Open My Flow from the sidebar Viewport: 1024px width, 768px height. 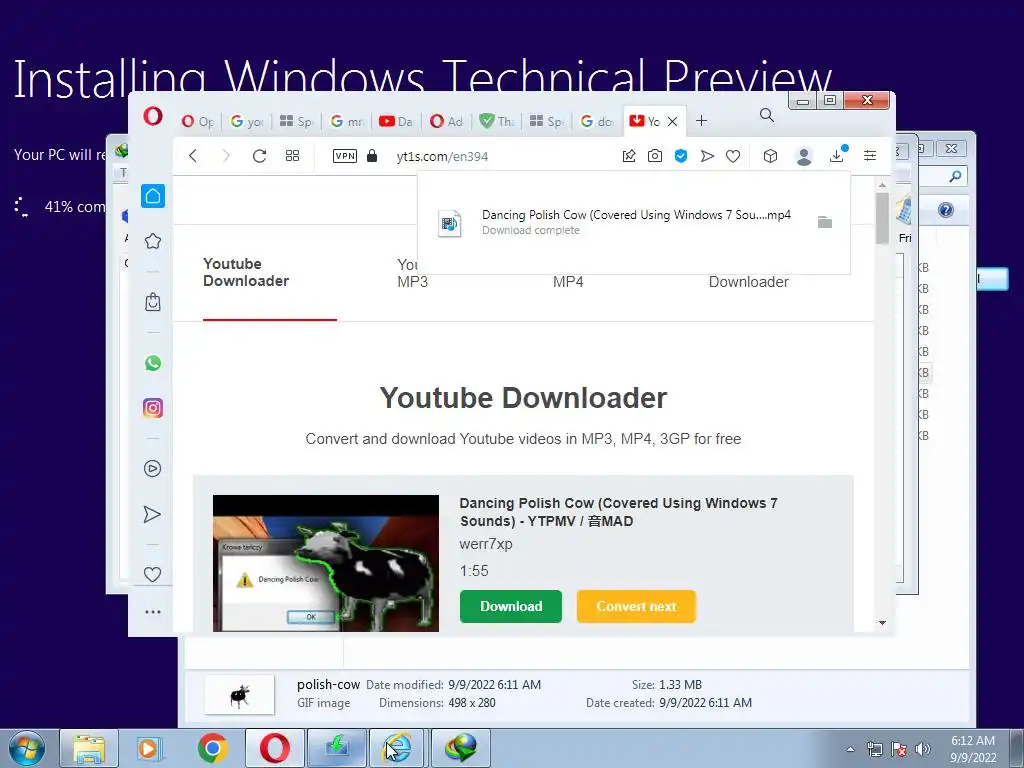(x=152, y=514)
